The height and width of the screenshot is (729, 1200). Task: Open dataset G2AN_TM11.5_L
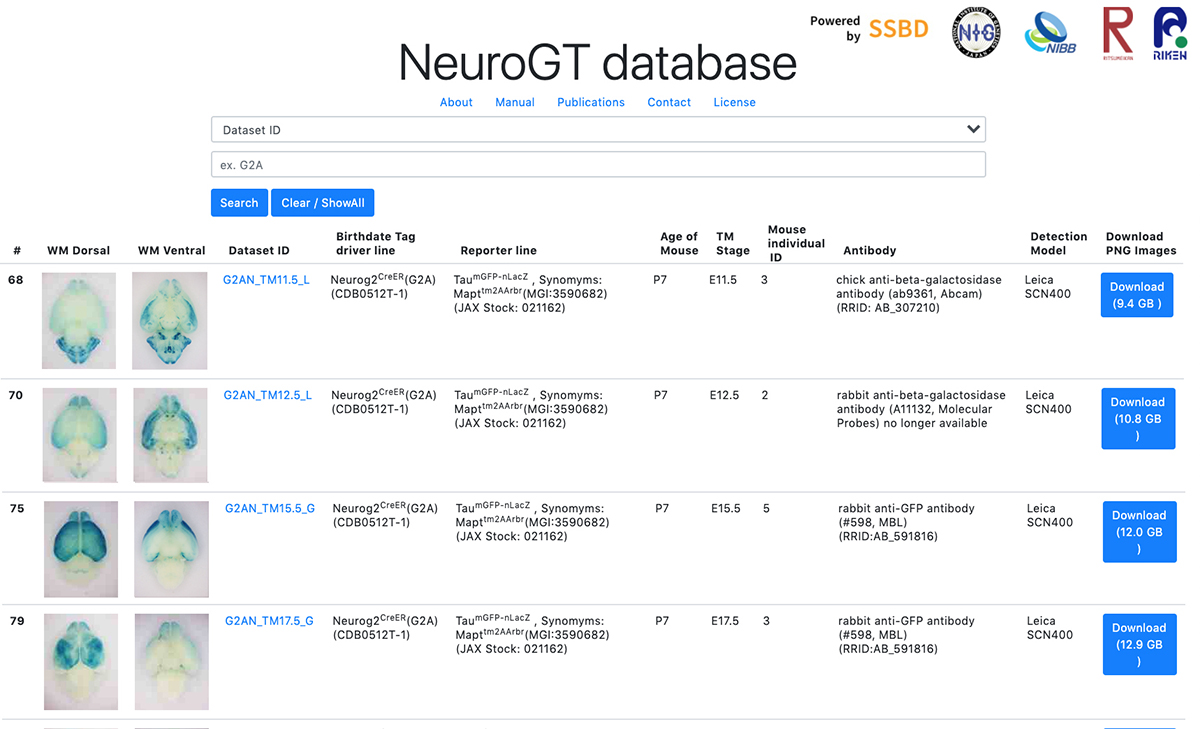coord(266,280)
